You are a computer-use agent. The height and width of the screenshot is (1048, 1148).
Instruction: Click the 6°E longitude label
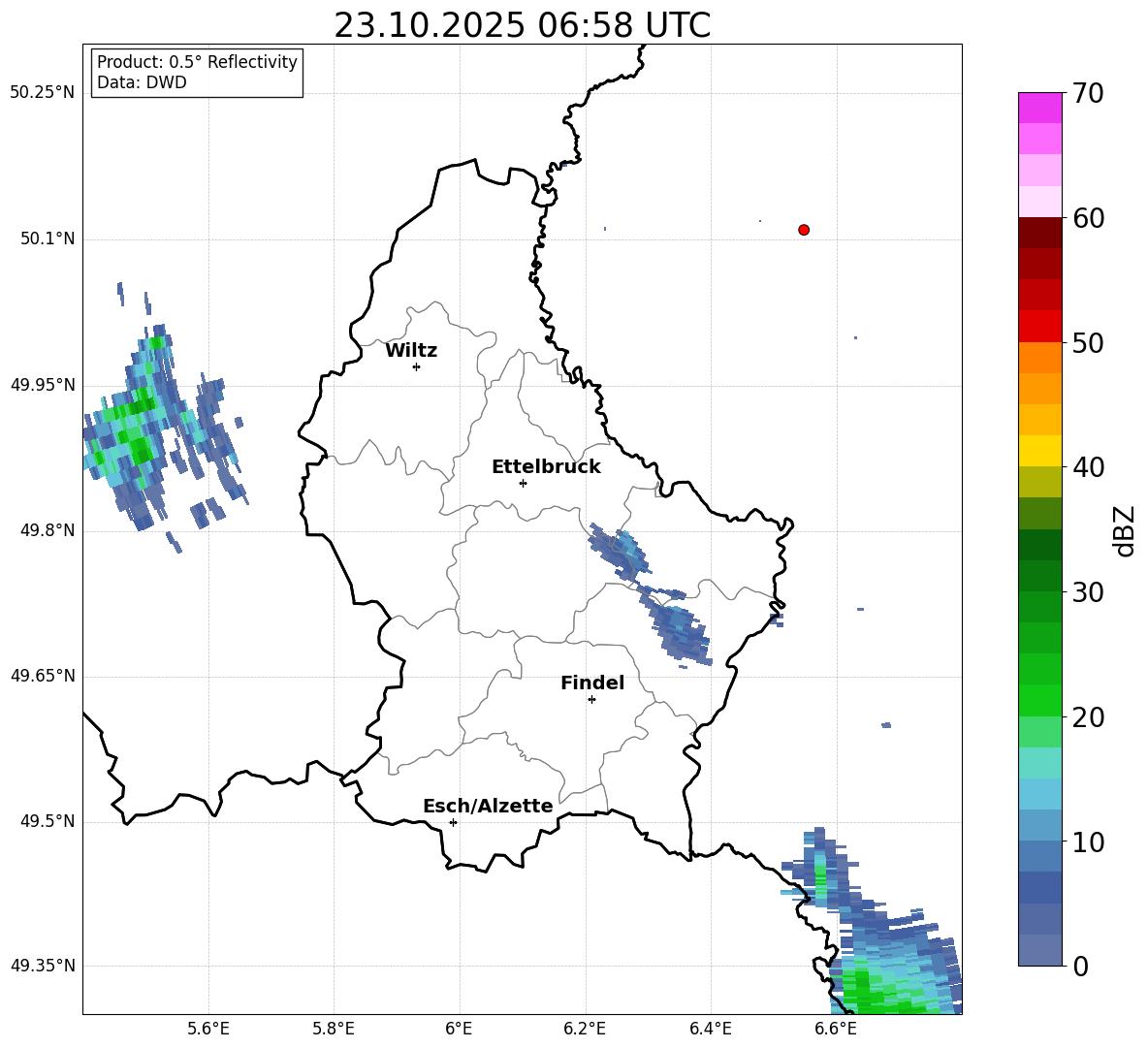(x=459, y=1029)
